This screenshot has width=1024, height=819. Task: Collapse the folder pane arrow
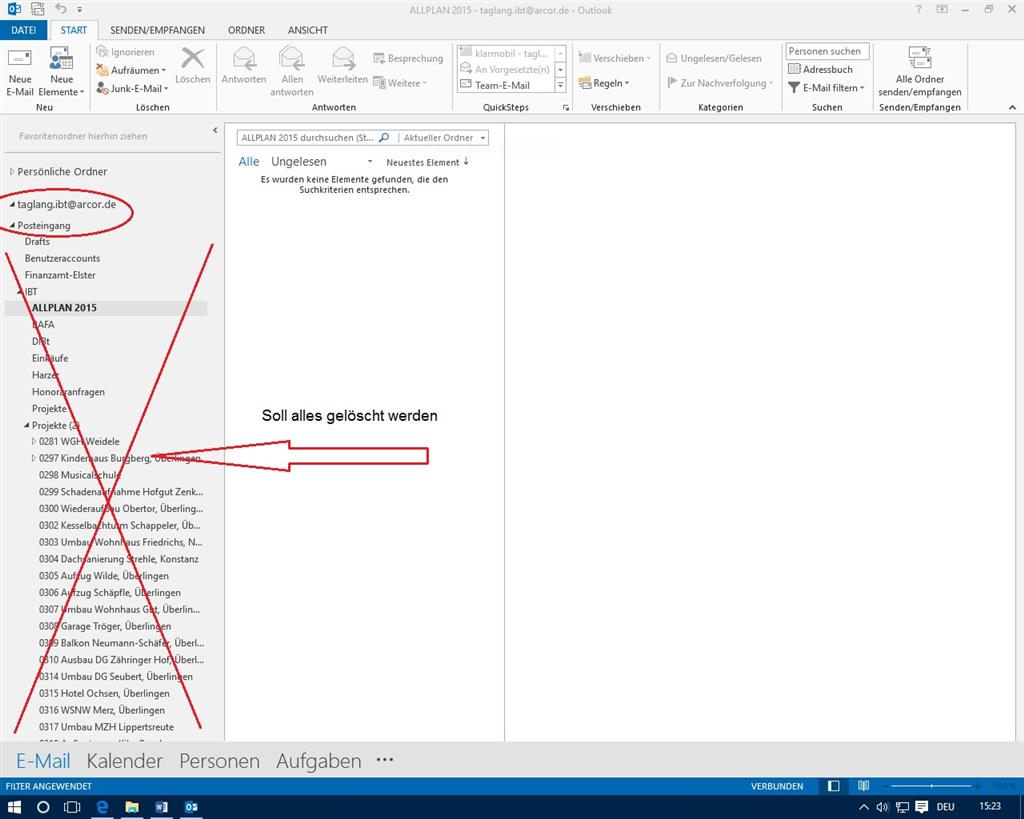point(215,130)
